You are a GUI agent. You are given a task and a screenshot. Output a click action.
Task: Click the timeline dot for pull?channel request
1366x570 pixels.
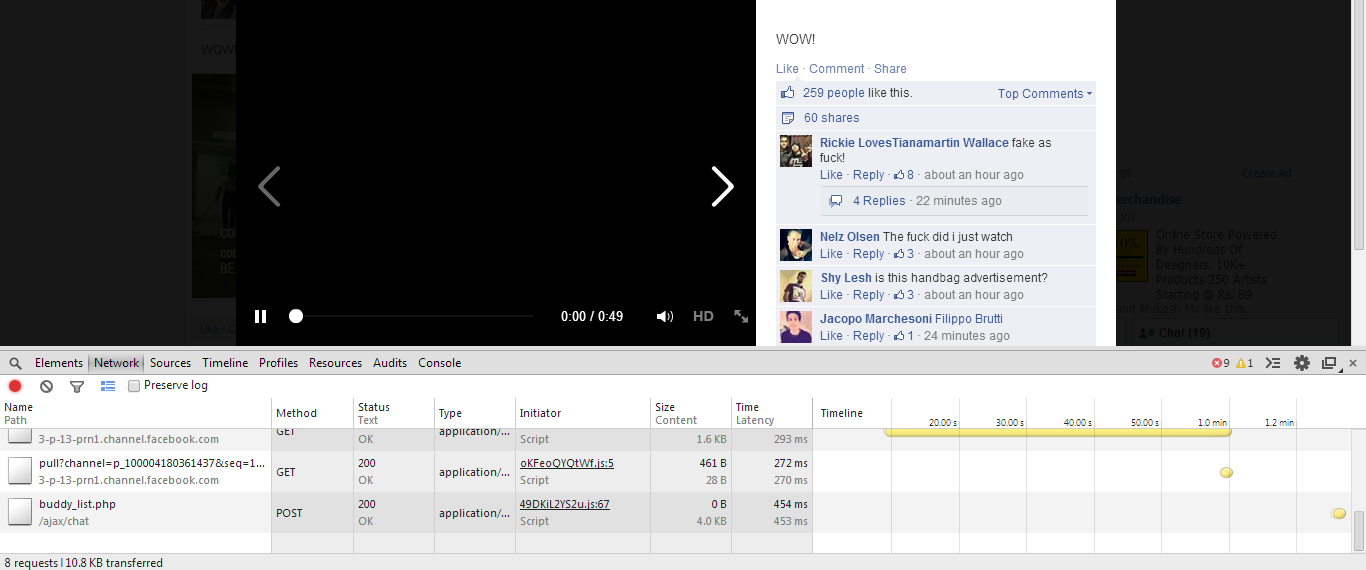1226,472
